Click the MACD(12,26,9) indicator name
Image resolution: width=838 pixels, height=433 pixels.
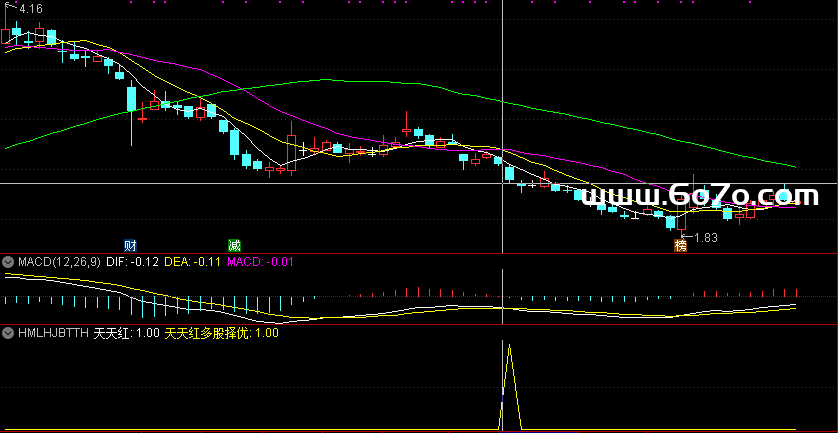click(59, 263)
